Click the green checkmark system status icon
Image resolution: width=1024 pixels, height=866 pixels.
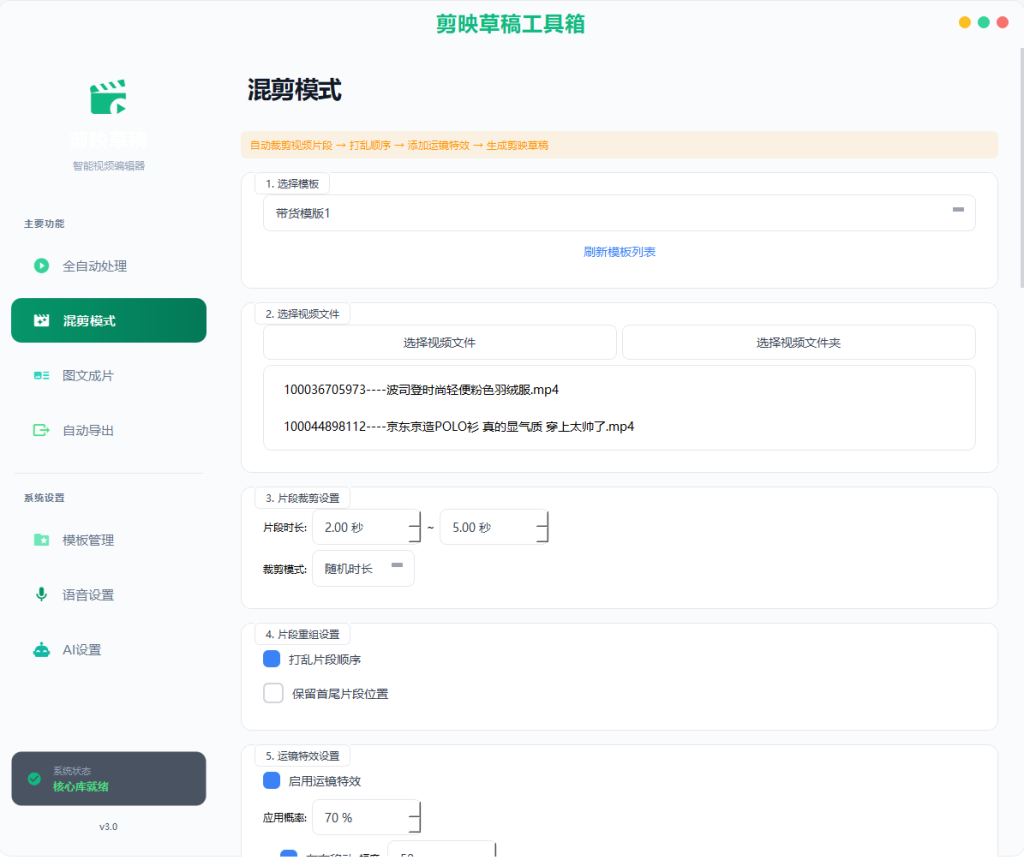click(34, 778)
